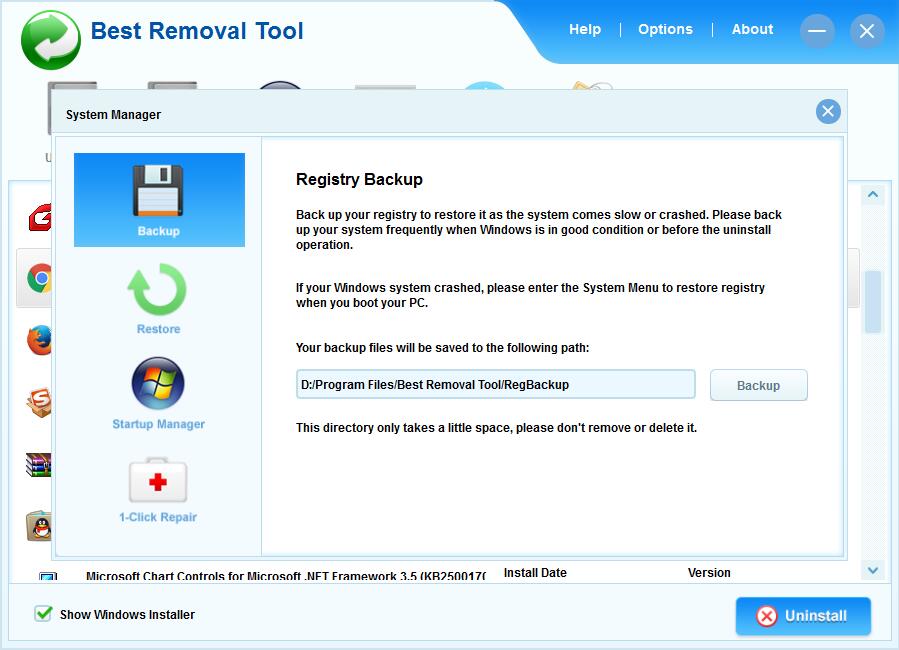The width and height of the screenshot is (899, 650).
Task: Select the Firefox entry in program list
Action: tap(39, 340)
